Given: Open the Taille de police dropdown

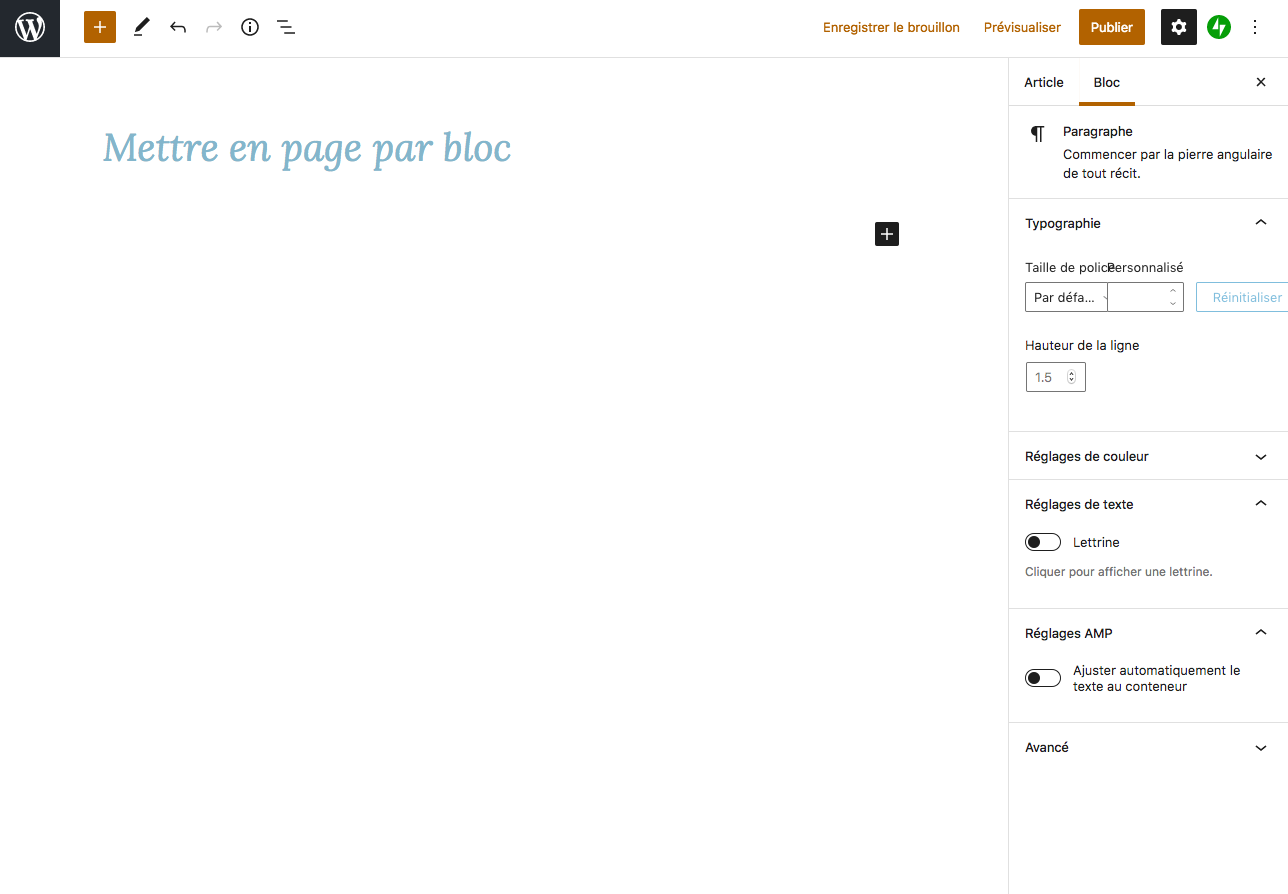Looking at the screenshot, I should pos(1066,297).
